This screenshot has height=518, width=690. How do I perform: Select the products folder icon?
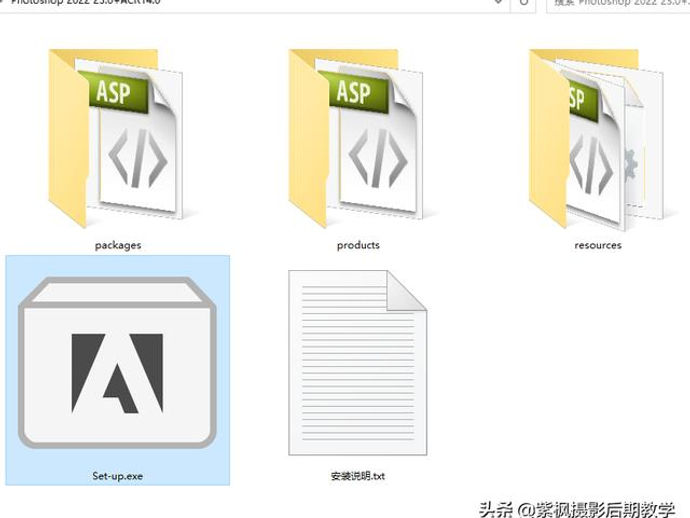pos(356,138)
